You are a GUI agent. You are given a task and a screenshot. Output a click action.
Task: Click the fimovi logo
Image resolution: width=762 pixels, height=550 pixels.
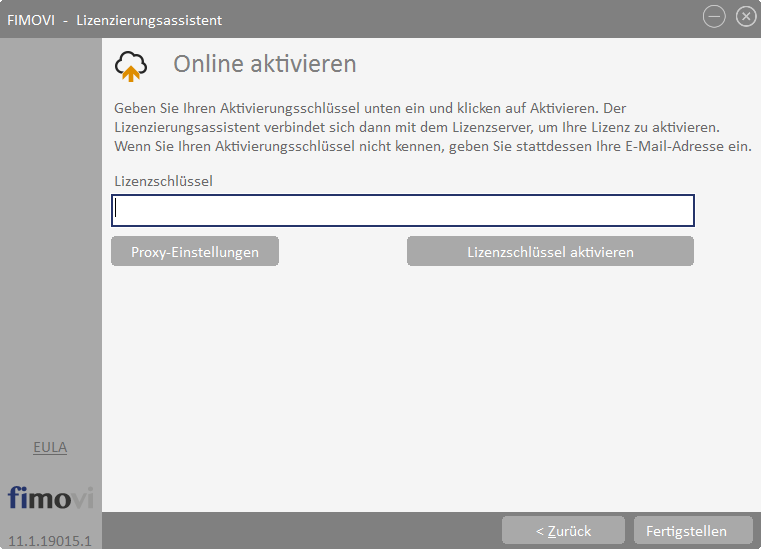pyautogui.click(x=50, y=498)
